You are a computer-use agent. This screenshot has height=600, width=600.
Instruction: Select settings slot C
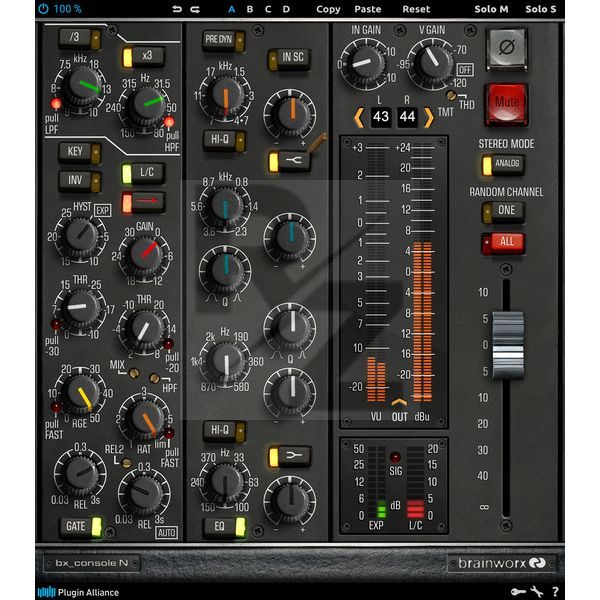pos(268,9)
